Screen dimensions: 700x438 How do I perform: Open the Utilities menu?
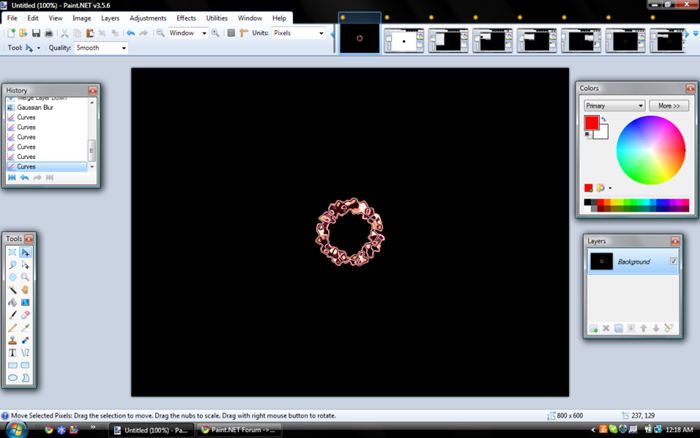coord(217,18)
